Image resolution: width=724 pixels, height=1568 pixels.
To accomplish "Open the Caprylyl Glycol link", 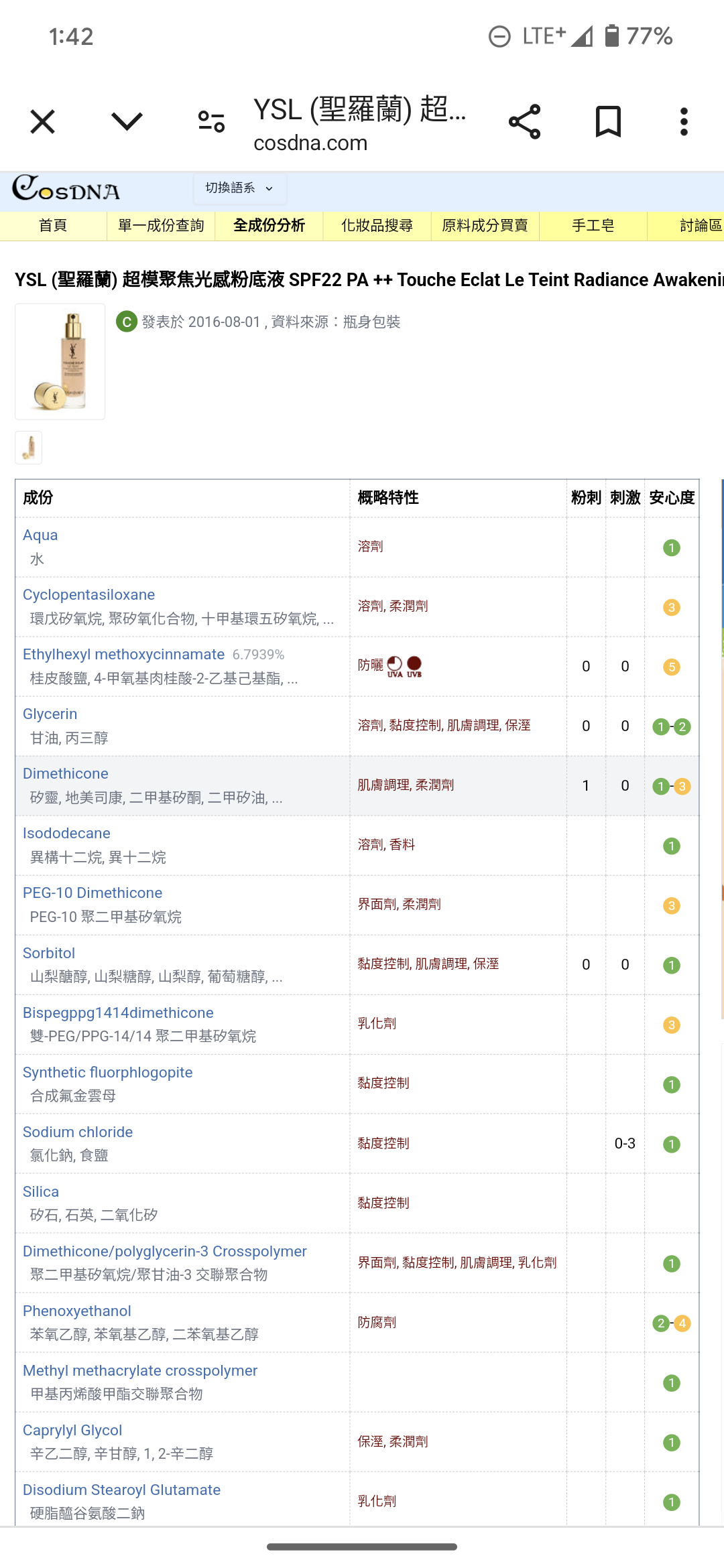I will pos(72,1431).
